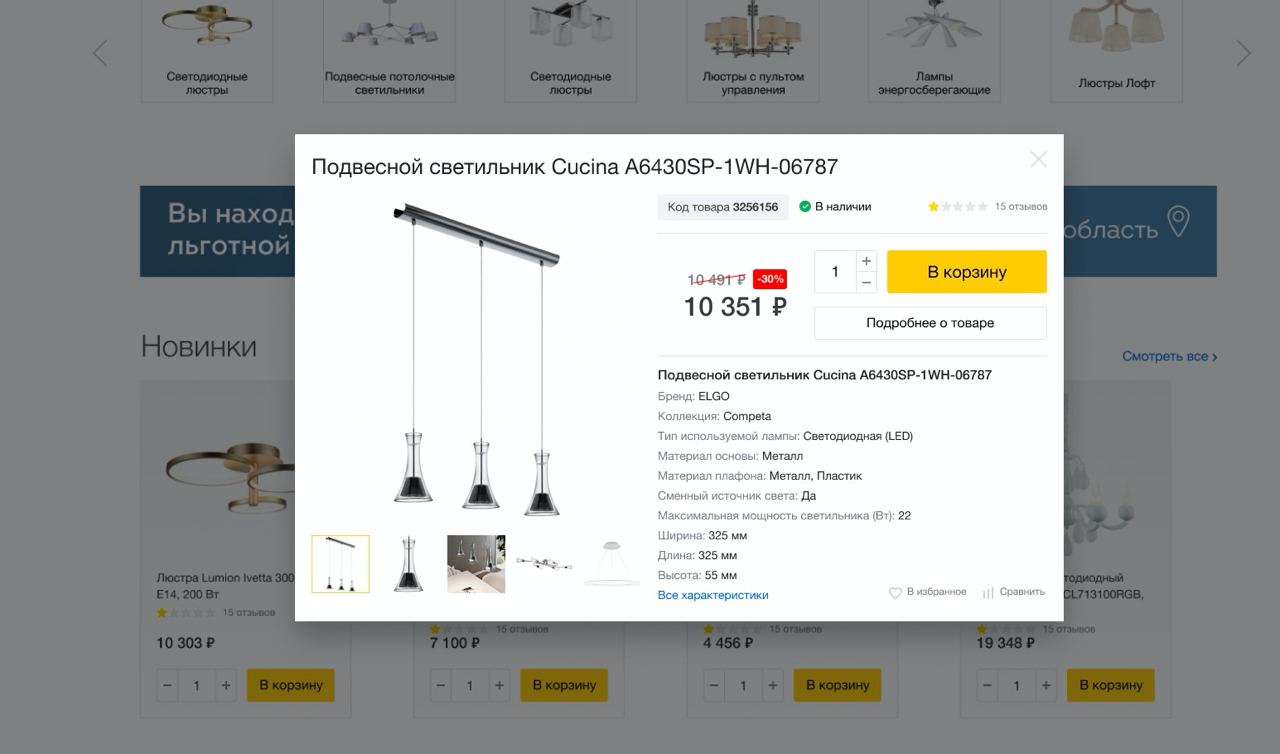The image size is (1280, 754).
Task: Click the Сравнить compare icon
Action: click(988, 593)
